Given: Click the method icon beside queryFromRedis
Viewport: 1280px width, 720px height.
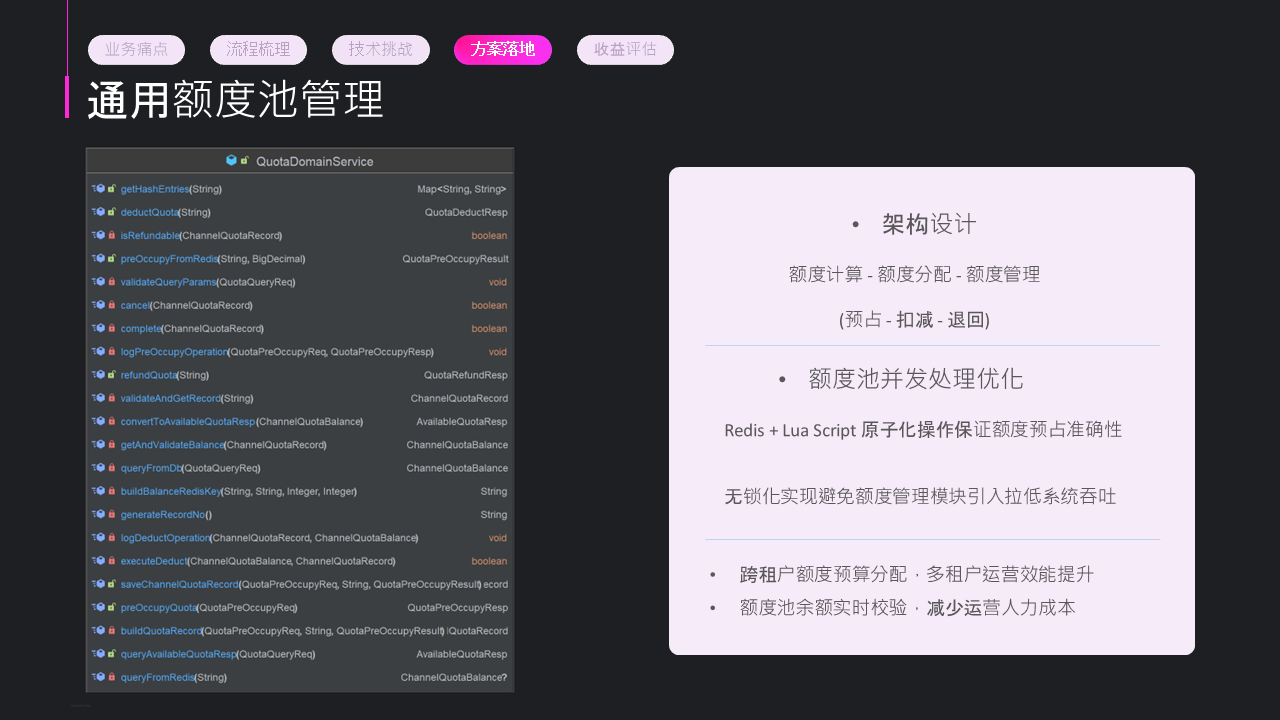Looking at the screenshot, I should coord(100,677).
